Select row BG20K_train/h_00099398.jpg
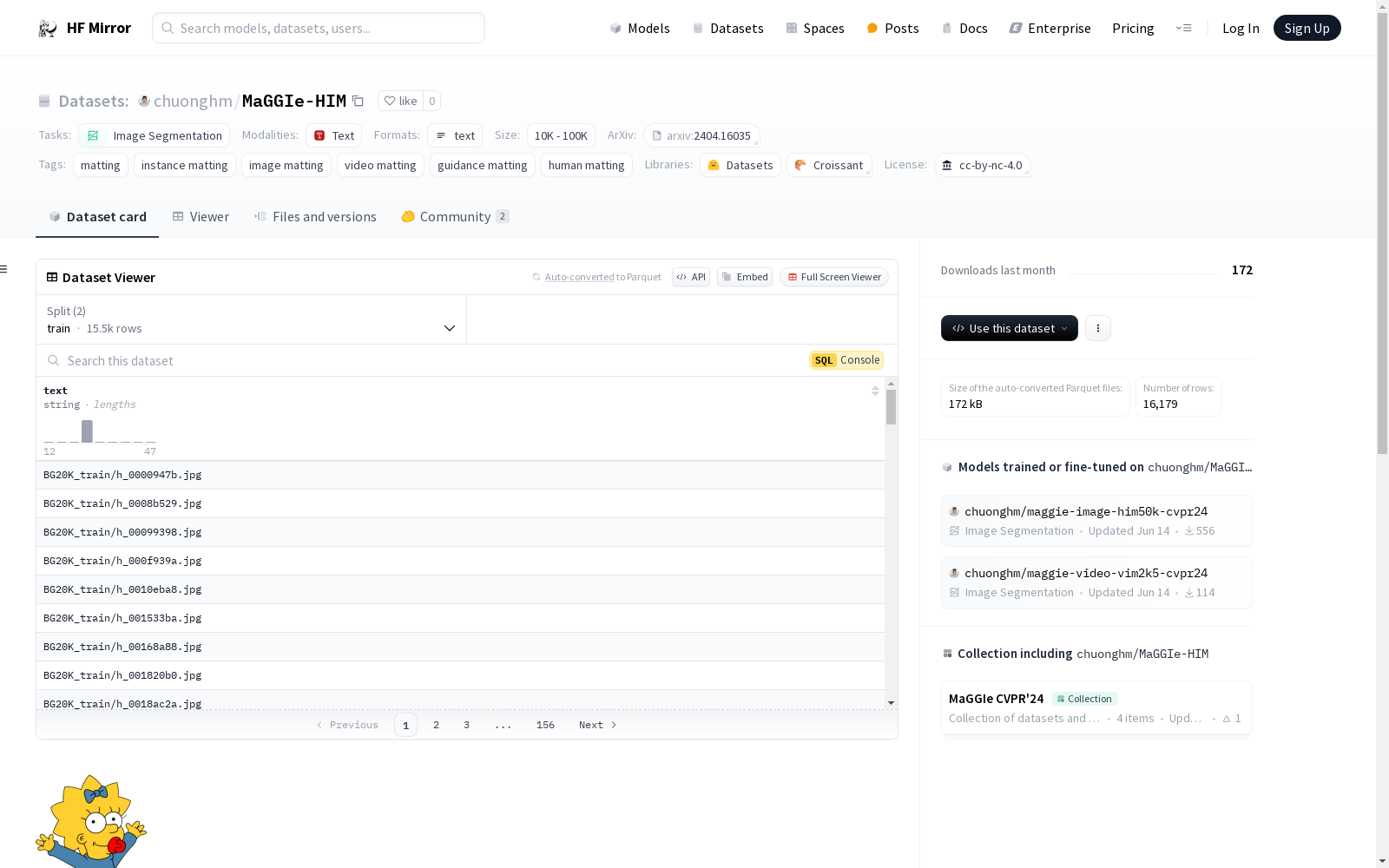Screen dimensions: 1389x868 [x=460, y=532]
